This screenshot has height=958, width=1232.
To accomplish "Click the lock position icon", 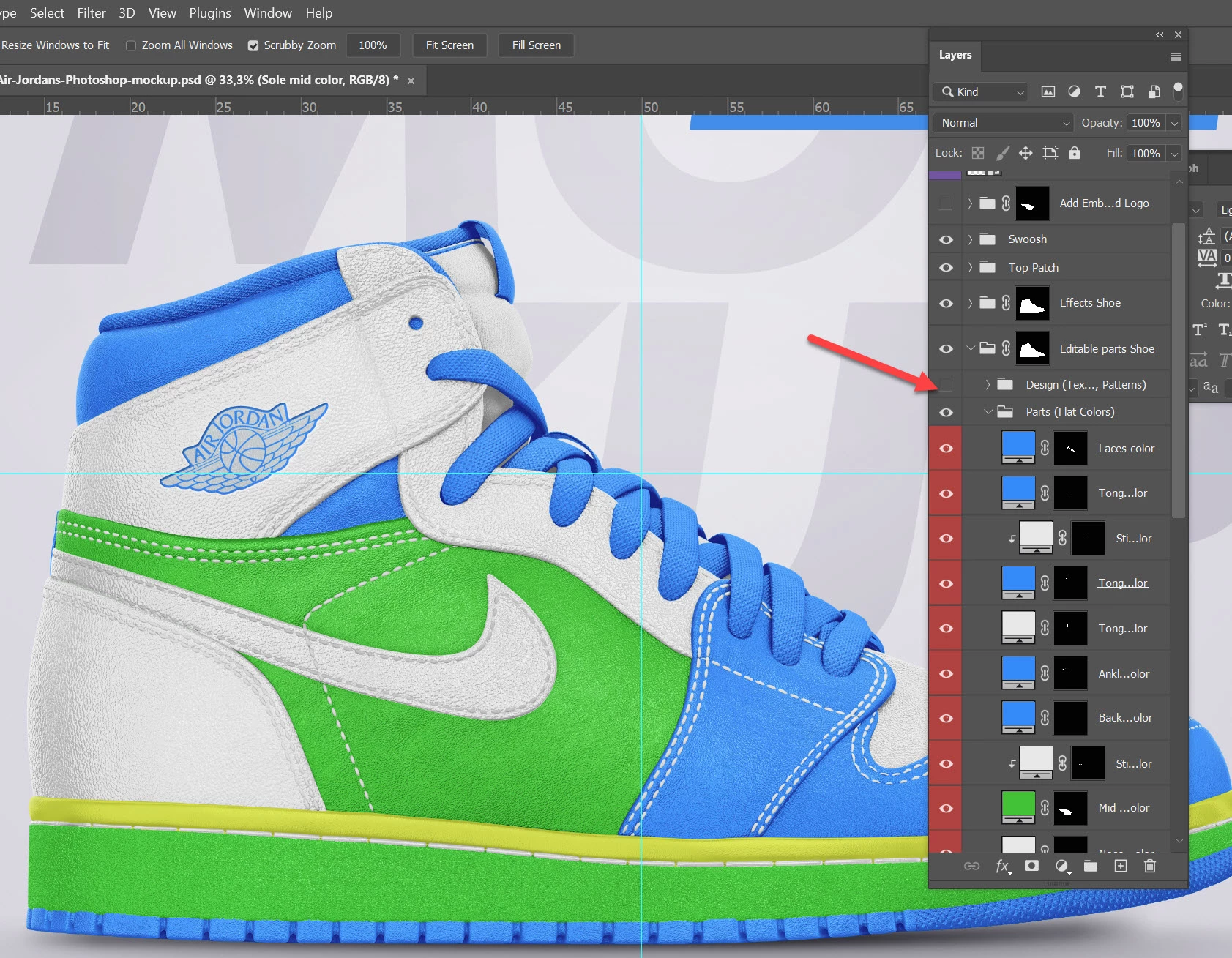I will pos(1026,153).
